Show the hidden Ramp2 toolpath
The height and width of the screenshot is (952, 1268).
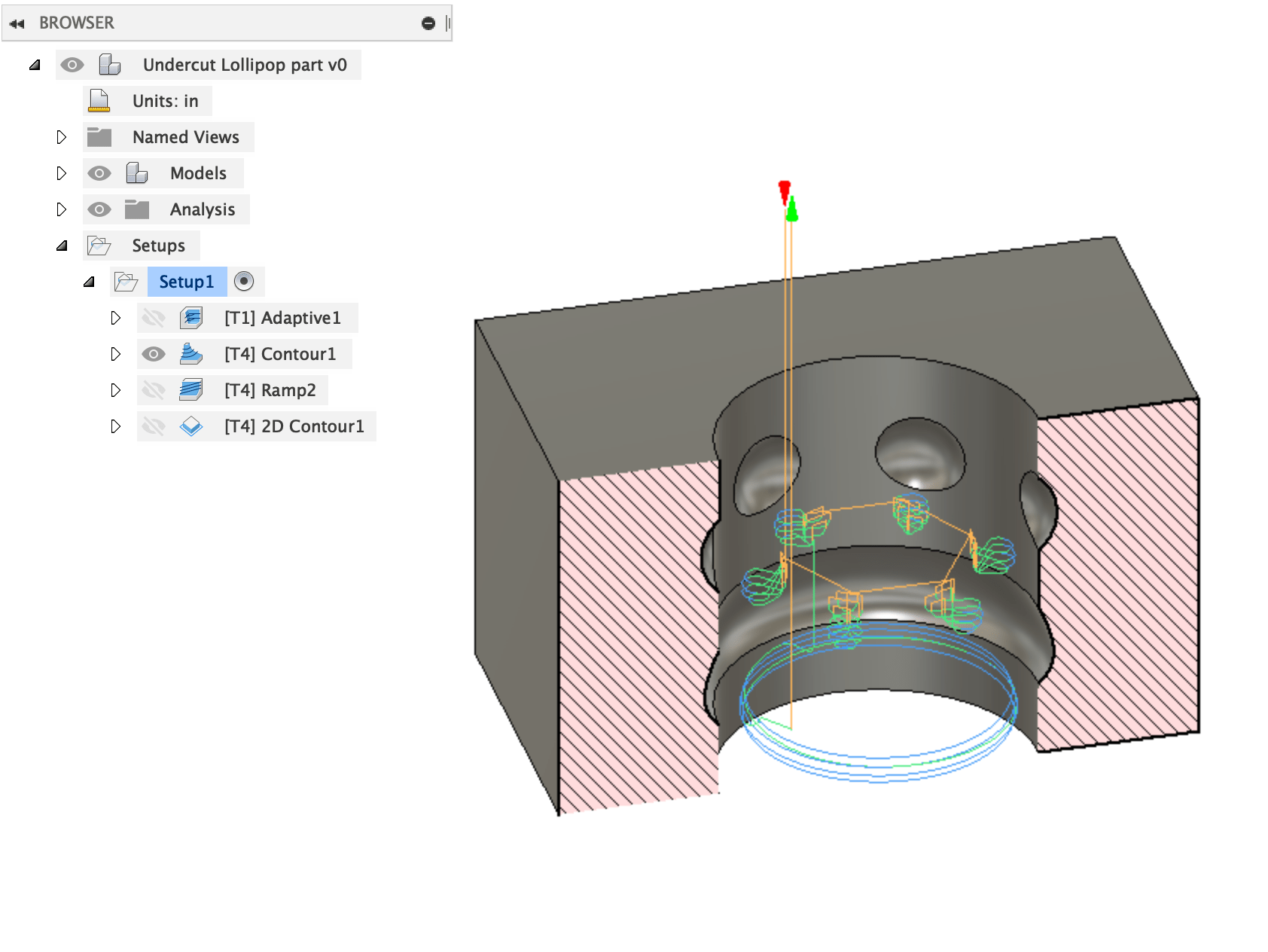[154, 389]
